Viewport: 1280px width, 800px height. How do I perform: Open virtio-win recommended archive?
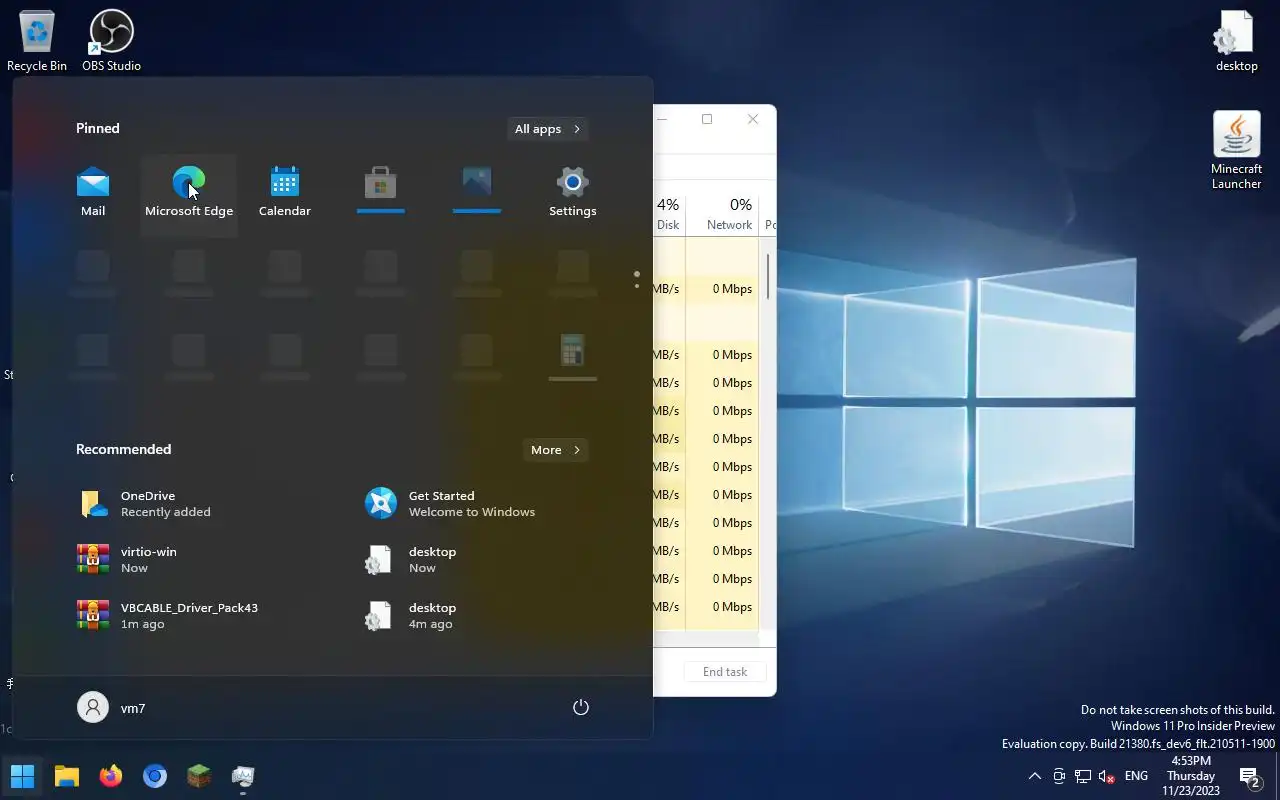pyautogui.click(x=205, y=559)
